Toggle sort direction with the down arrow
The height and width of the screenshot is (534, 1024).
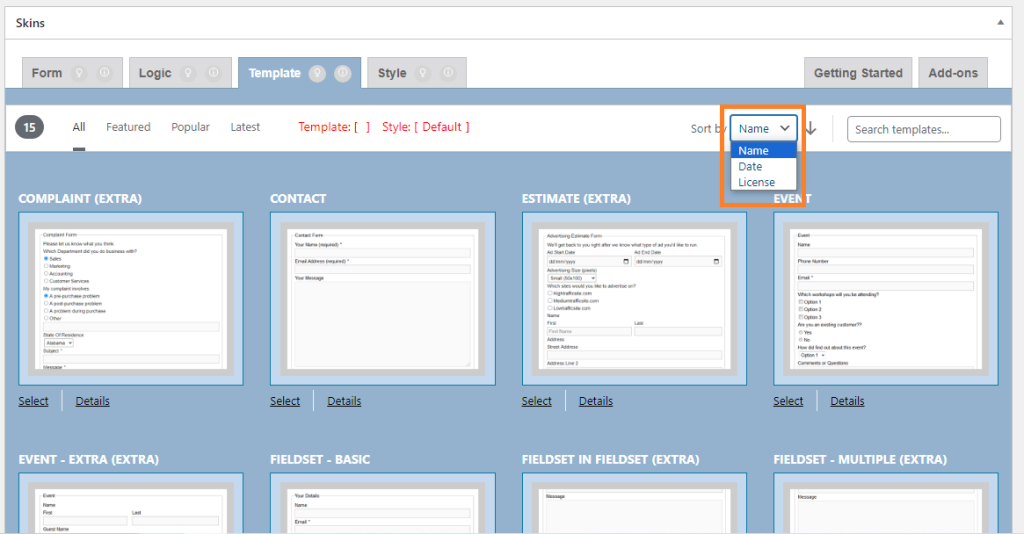pyautogui.click(x=811, y=128)
